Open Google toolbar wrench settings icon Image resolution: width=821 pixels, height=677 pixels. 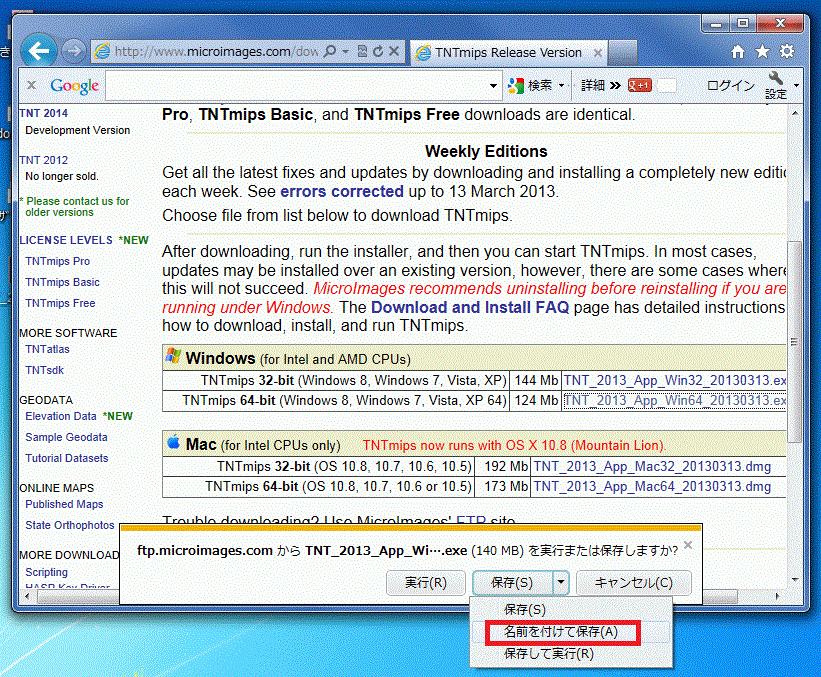coord(775,85)
